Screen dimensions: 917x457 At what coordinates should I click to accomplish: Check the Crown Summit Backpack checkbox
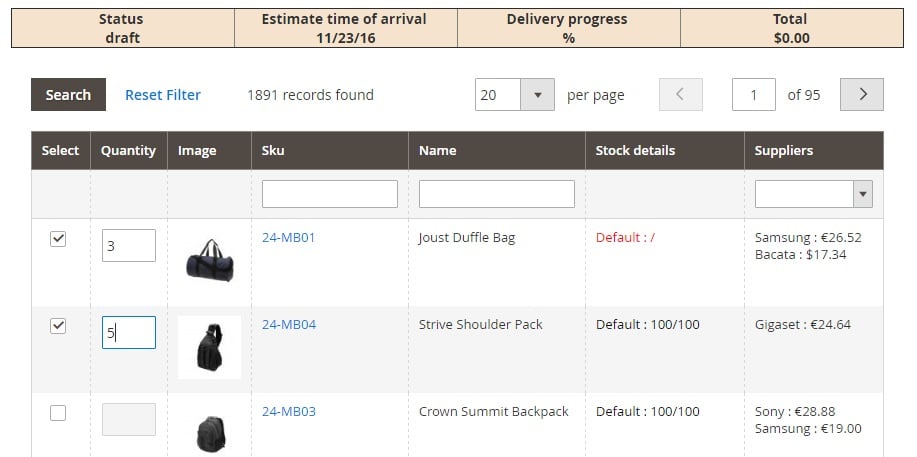(58, 413)
